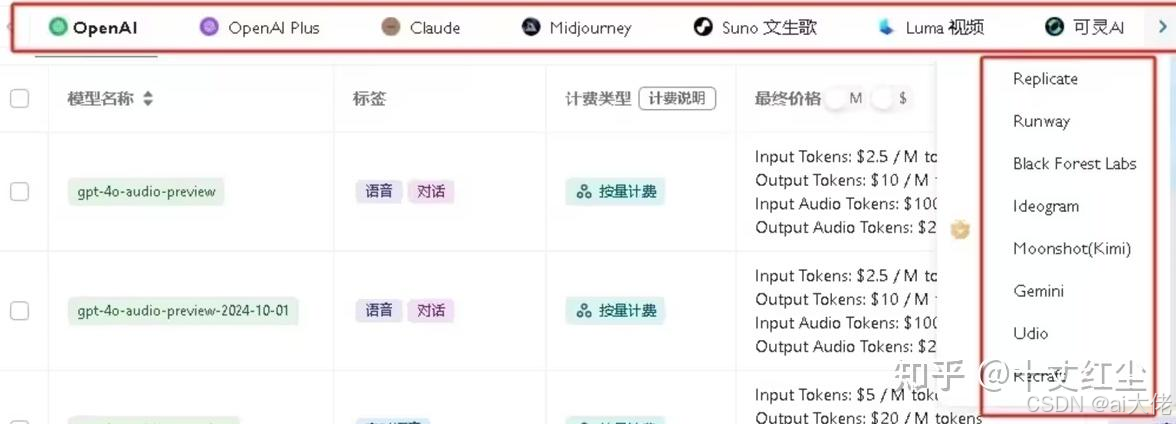Select Black Forest Labs in the dropdown
Screen dimensions: 1176x424
tap(1075, 164)
